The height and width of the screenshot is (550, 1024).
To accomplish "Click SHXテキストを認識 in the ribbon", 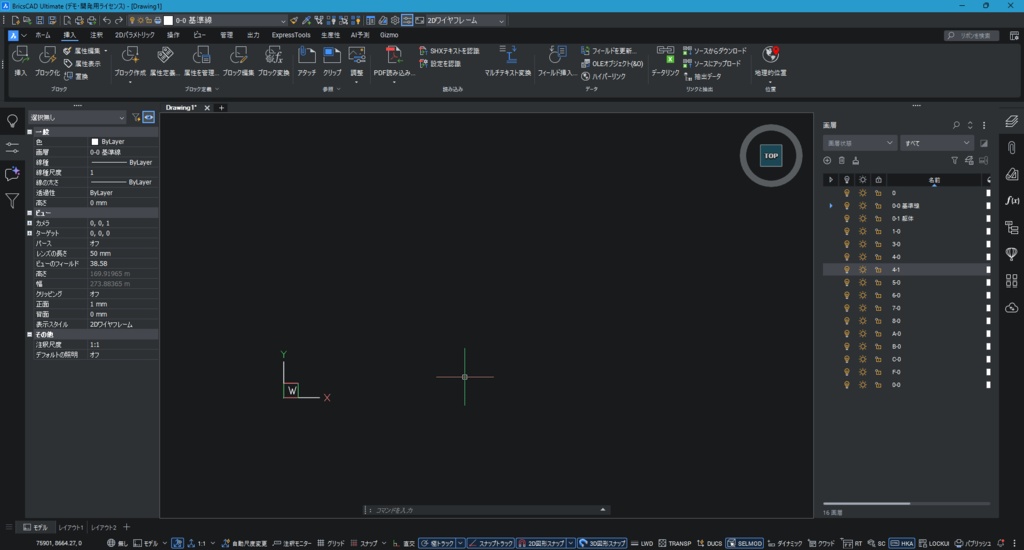I will 449,51.
